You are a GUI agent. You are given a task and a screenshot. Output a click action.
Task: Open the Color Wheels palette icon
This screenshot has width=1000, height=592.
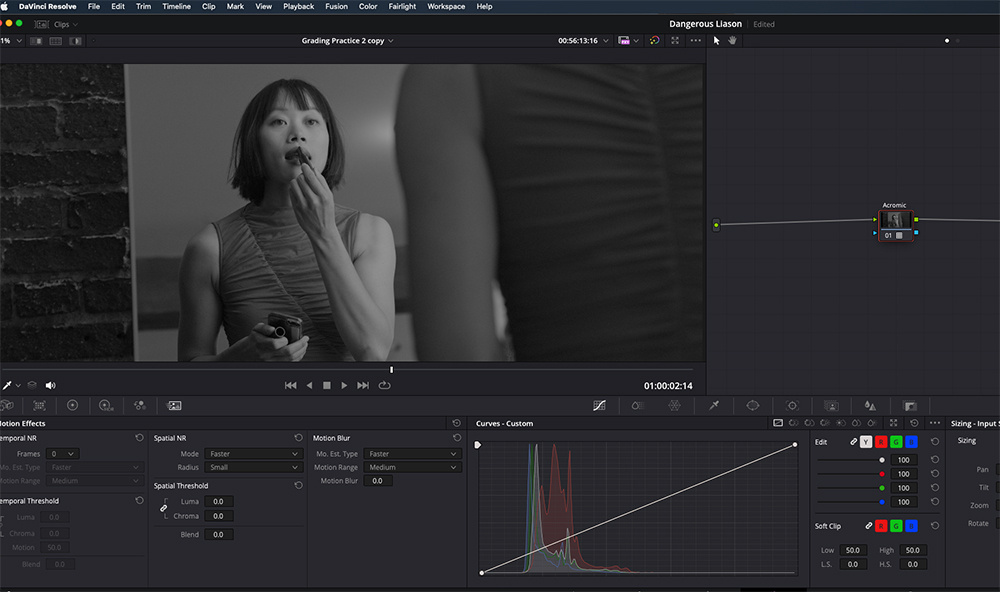pyautogui.click(x=73, y=406)
